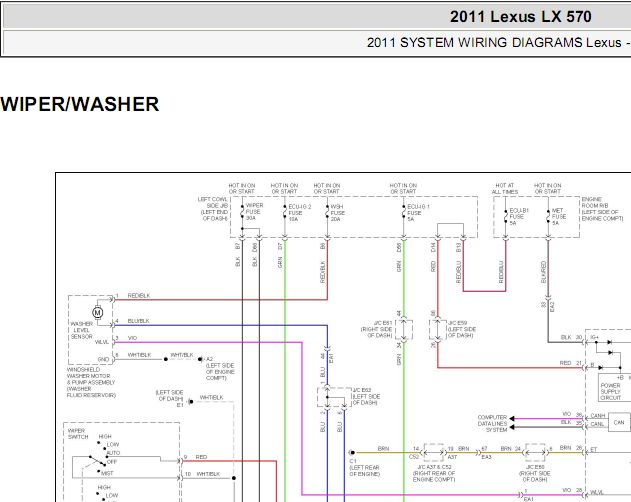This screenshot has height=502, width=631.
Task: Click the ET terminal label
Action: [x=594, y=449]
